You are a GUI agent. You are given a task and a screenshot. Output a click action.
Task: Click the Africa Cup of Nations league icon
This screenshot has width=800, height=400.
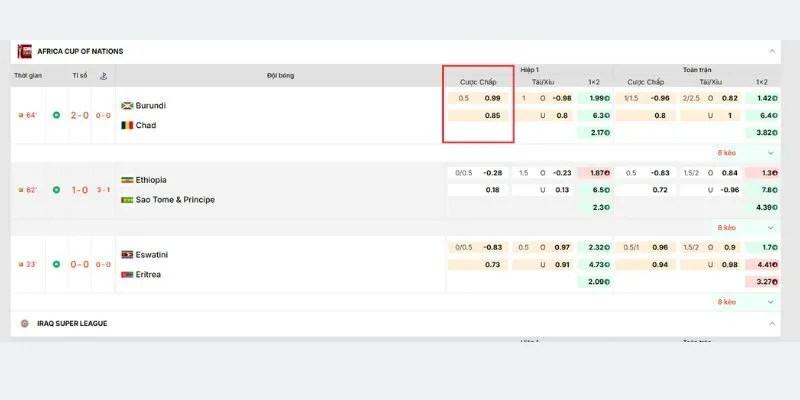coord(24,51)
